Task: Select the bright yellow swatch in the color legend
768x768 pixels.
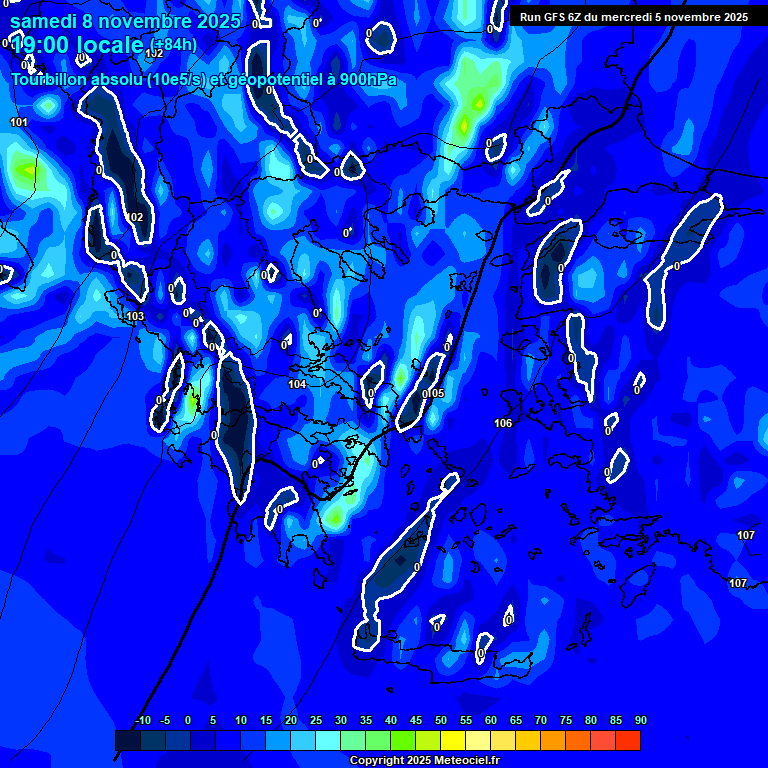Action: pos(453,741)
